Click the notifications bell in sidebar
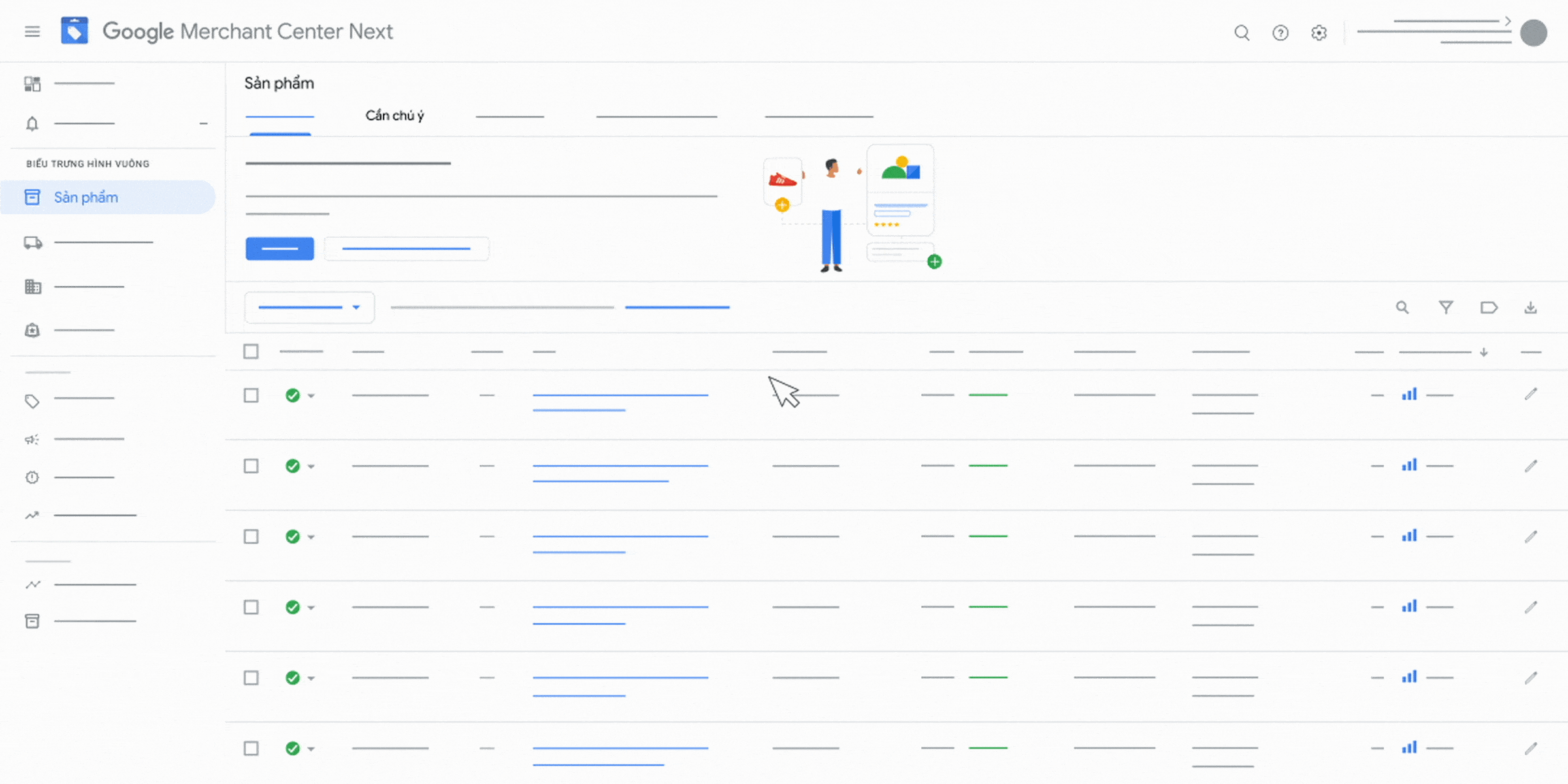 click(x=32, y=123)
